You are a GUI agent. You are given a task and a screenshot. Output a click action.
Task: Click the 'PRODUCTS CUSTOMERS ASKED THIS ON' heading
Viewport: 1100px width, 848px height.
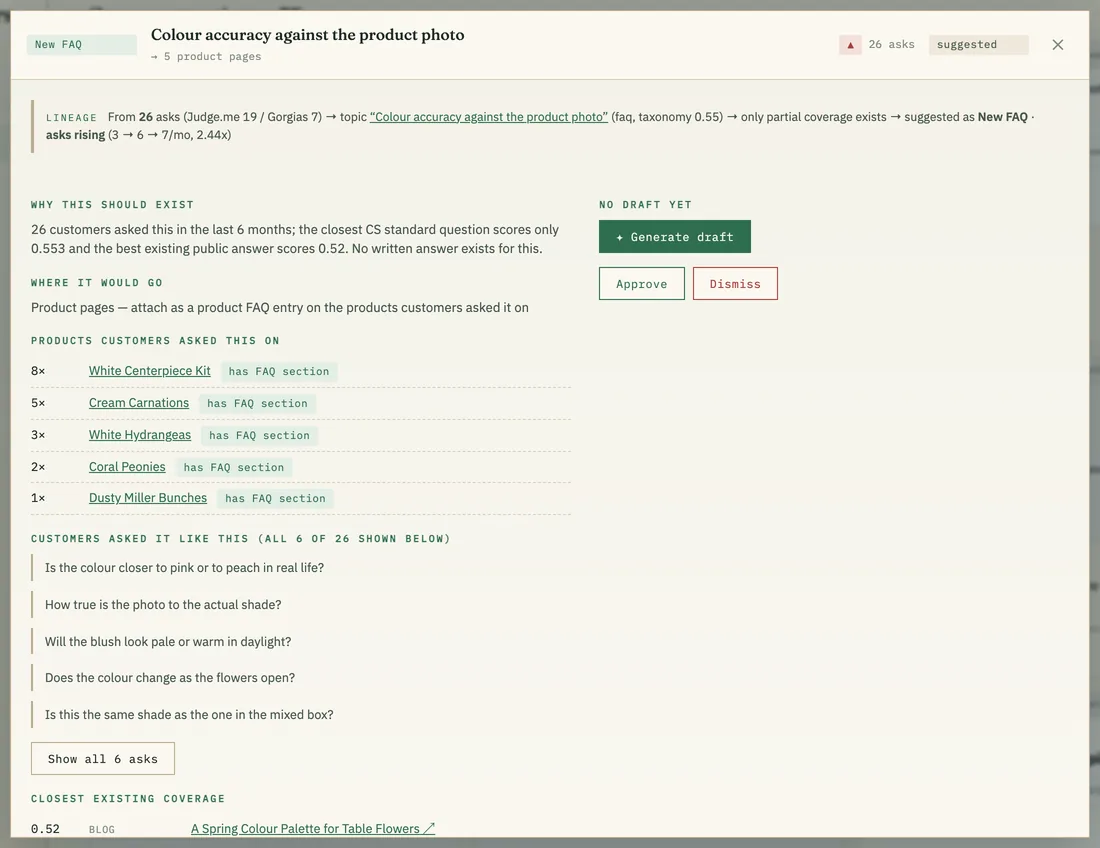point(155,341)
